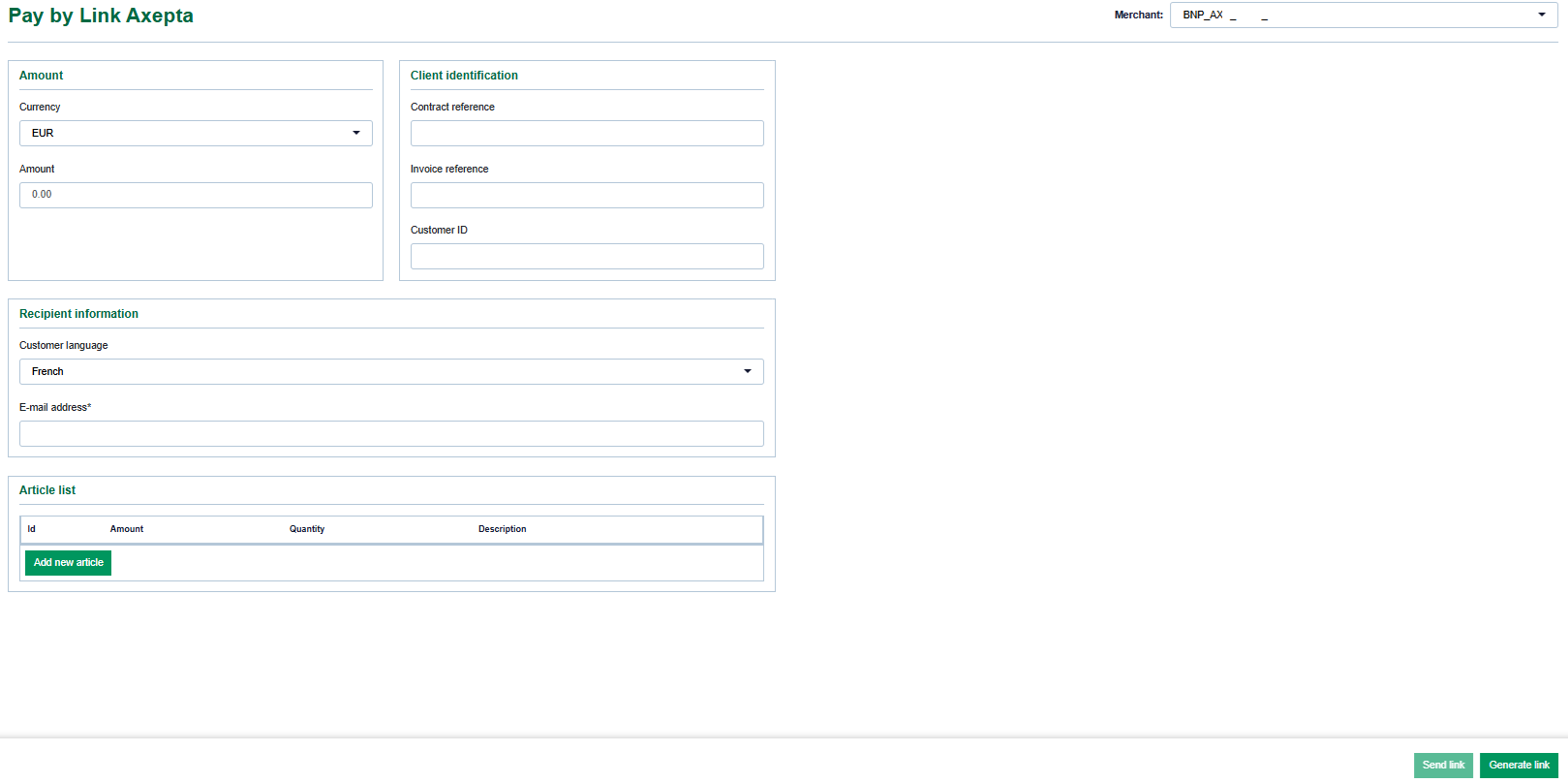Expand the Currency dropdown showing EUR

196,133
